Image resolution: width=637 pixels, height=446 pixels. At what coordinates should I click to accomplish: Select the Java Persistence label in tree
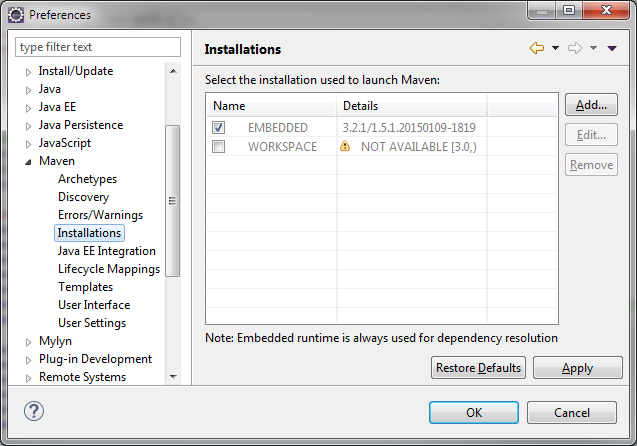coord(81,125)
